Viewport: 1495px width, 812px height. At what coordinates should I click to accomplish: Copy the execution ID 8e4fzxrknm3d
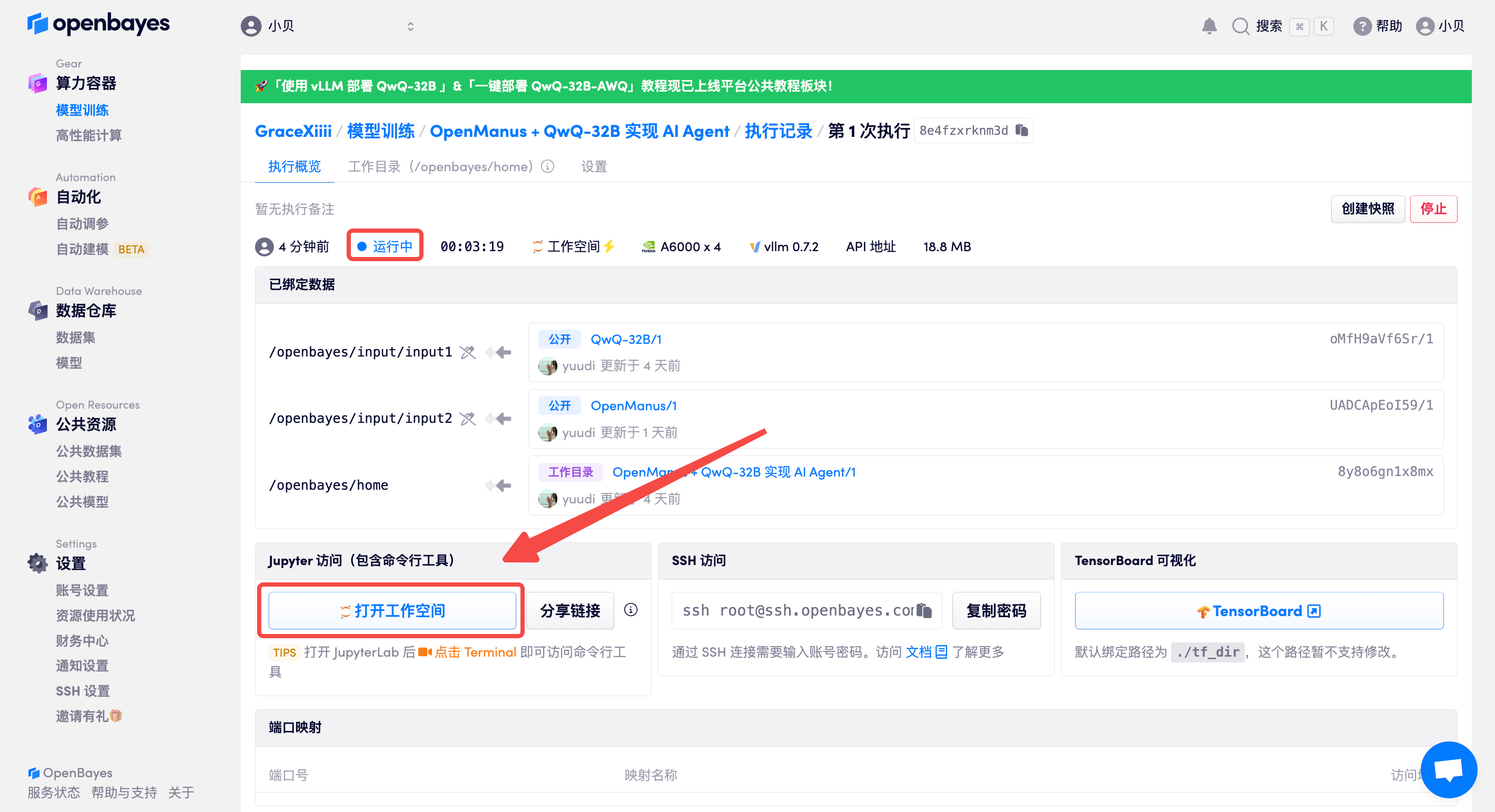click(x=1021, y=131)
